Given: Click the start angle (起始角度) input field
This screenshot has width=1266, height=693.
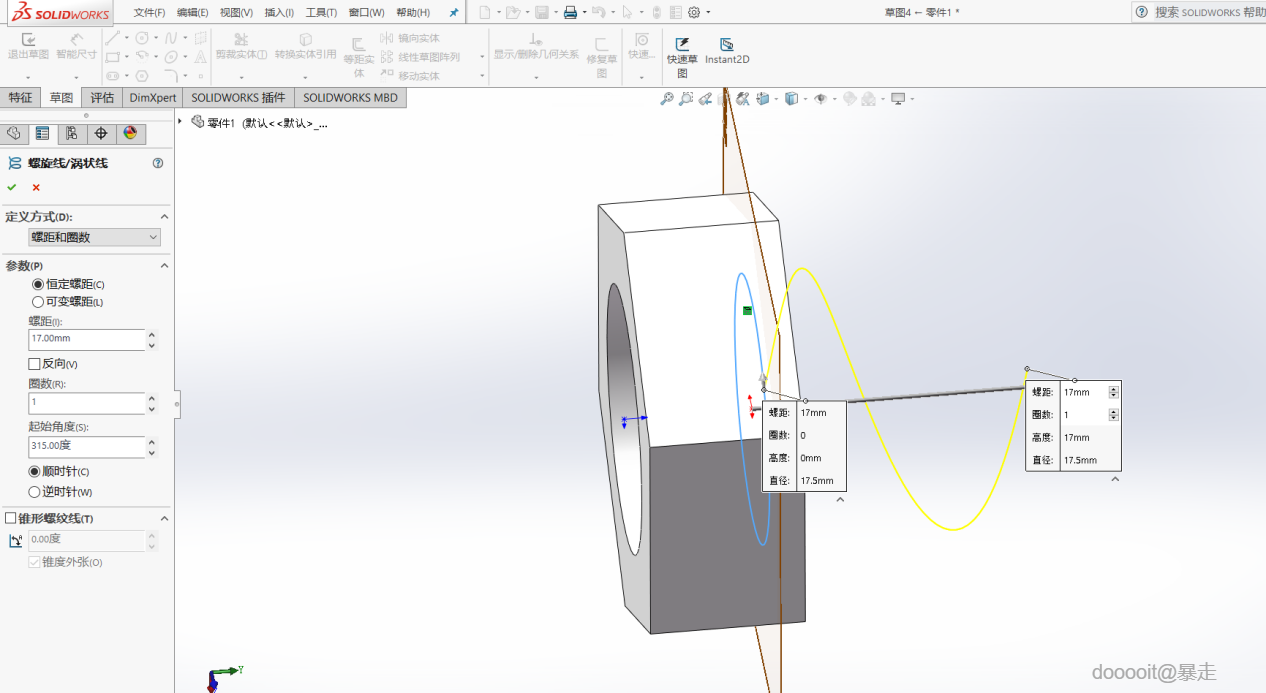Looking at the screenshot, I should coord(87,447).
